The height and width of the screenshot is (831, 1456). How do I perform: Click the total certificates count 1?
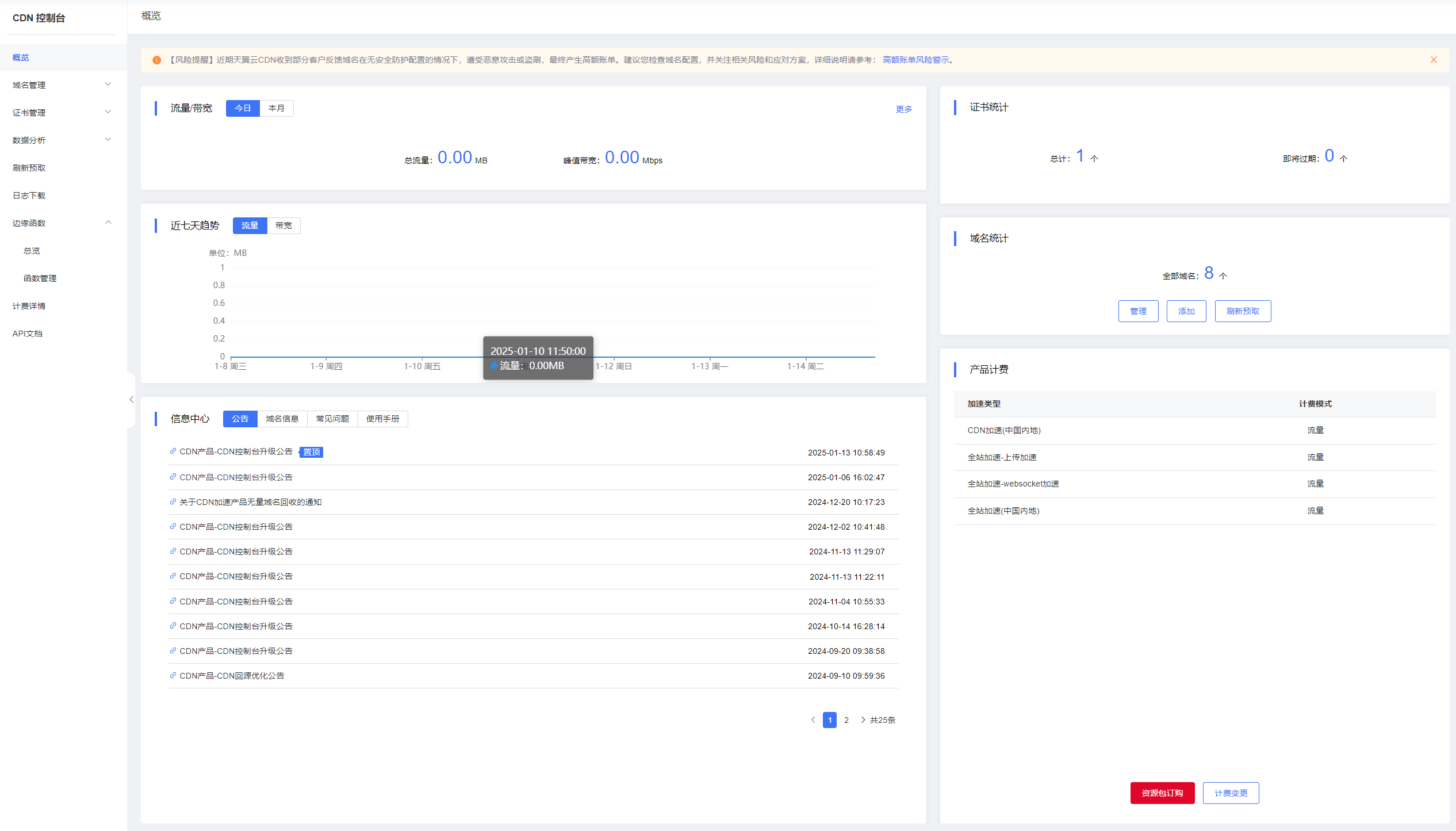tap(1080, 156)
